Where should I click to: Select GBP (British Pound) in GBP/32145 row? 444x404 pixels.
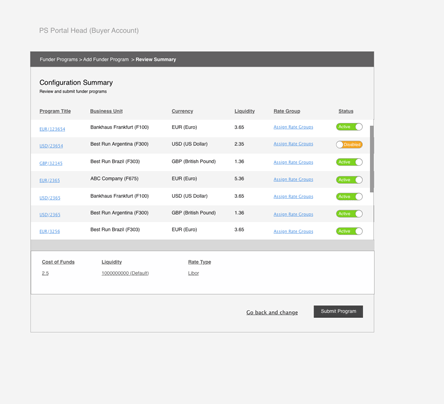click(194, 161)
